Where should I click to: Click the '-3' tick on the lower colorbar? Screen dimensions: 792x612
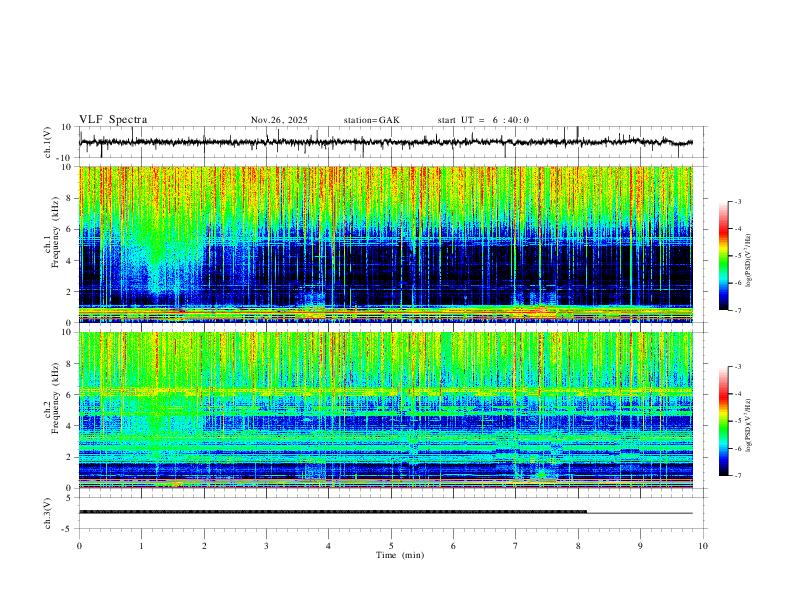[x=737, y=367]
